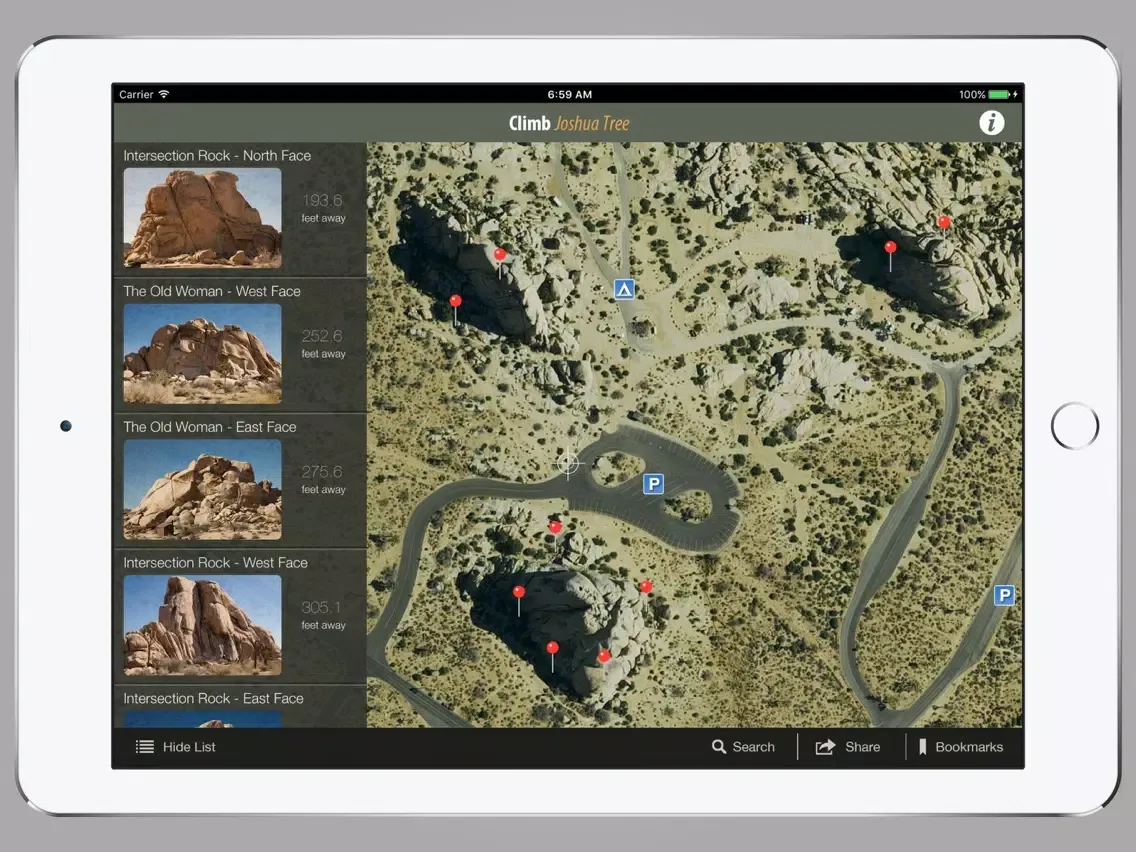
Task: Click the campground tent marker on map
Action: (624, 289)
